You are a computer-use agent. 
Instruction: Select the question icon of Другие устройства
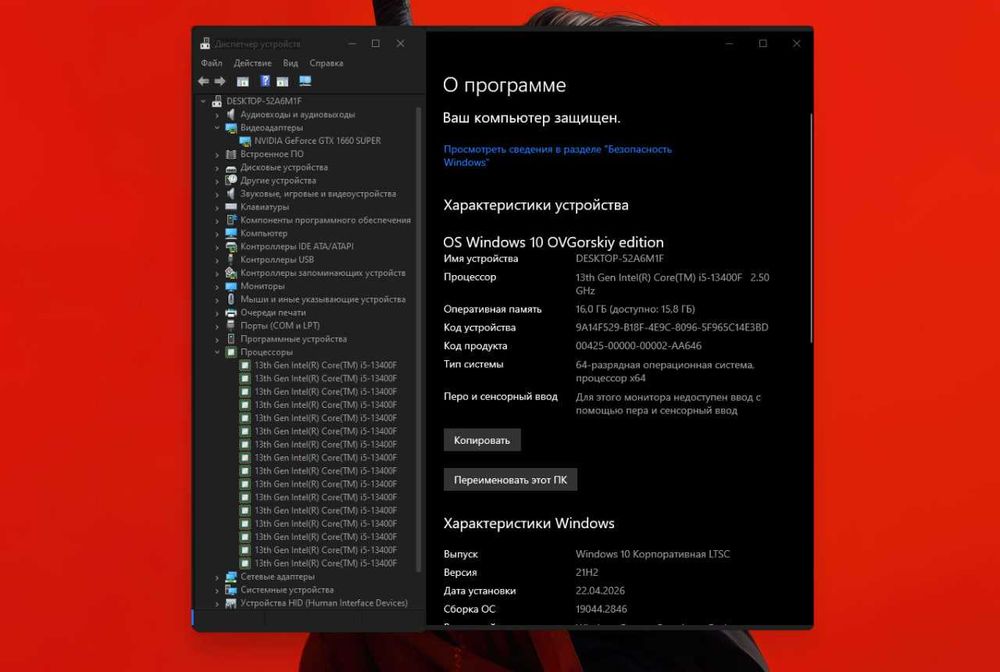(231, 180)
